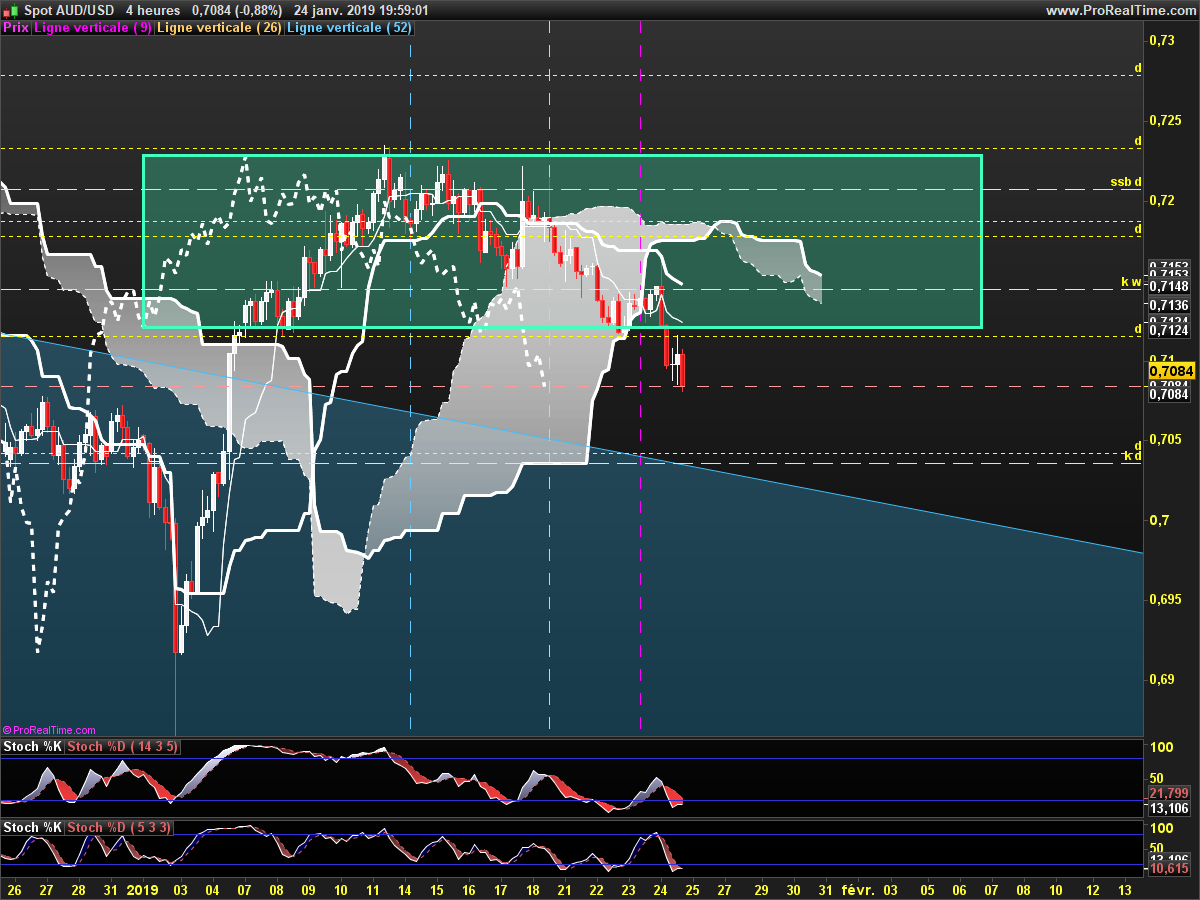This screenshot has width=1200, height=900.
Task: Click the Ligne verticale (52) label
Action: tap(349, 28)
